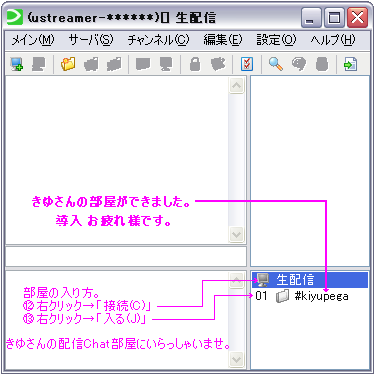
Task: Click the disabled disconnect server icon
Action: [38, 64]
